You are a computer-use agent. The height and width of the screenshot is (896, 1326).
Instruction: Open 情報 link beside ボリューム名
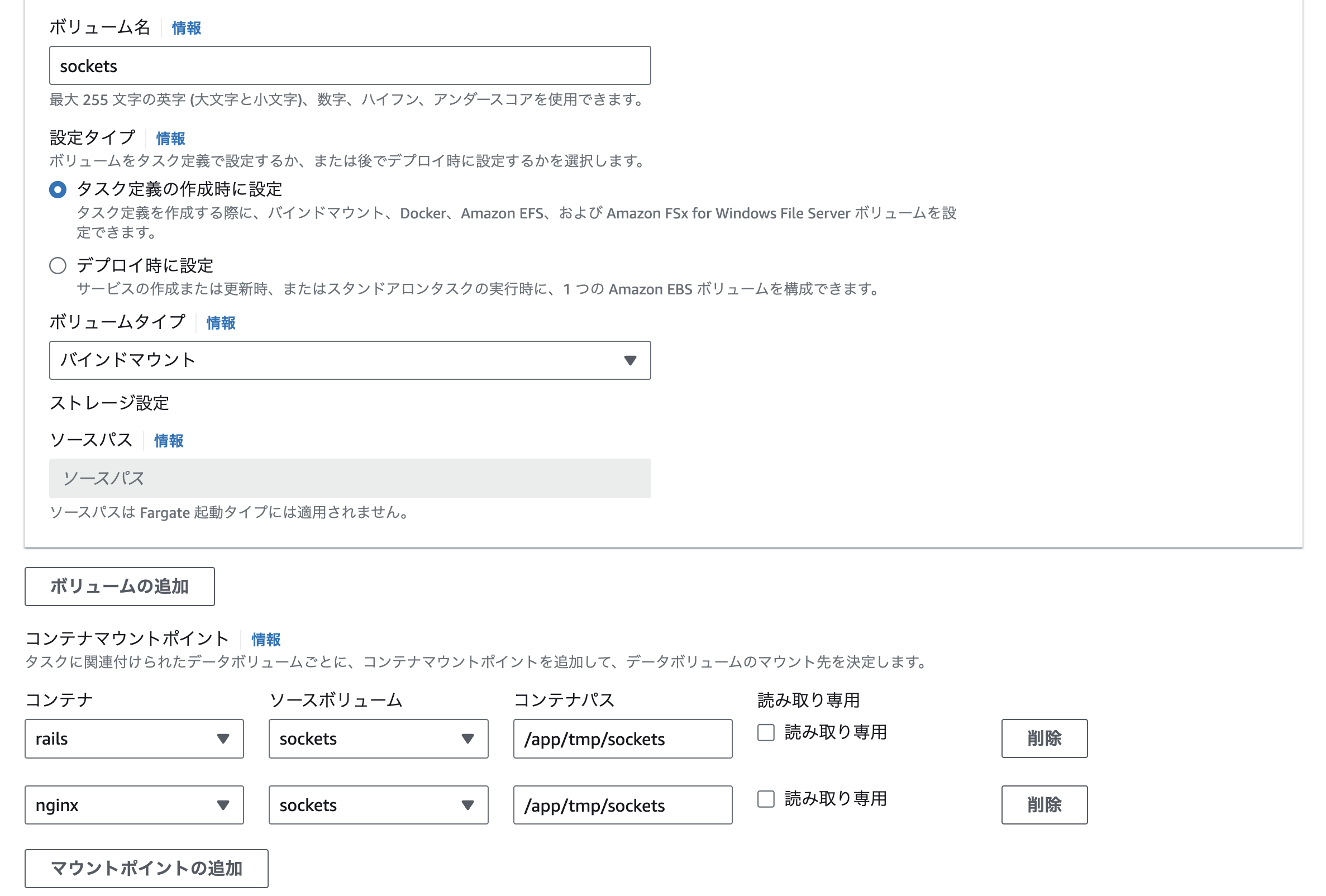pos(187,28)
